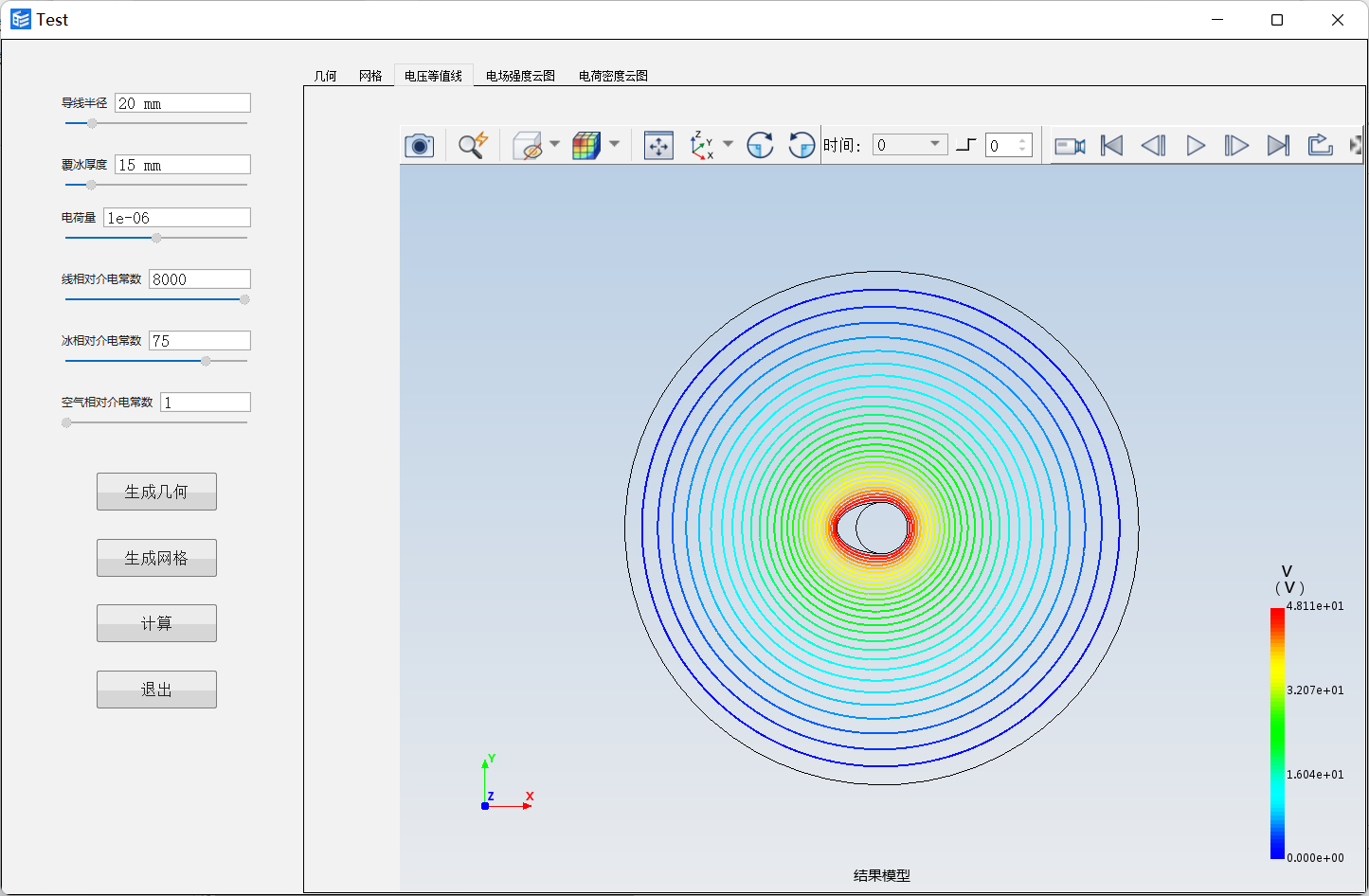The image size is (1369, 896).
Task: Play the animation
Action: [x=1196, y=146]
